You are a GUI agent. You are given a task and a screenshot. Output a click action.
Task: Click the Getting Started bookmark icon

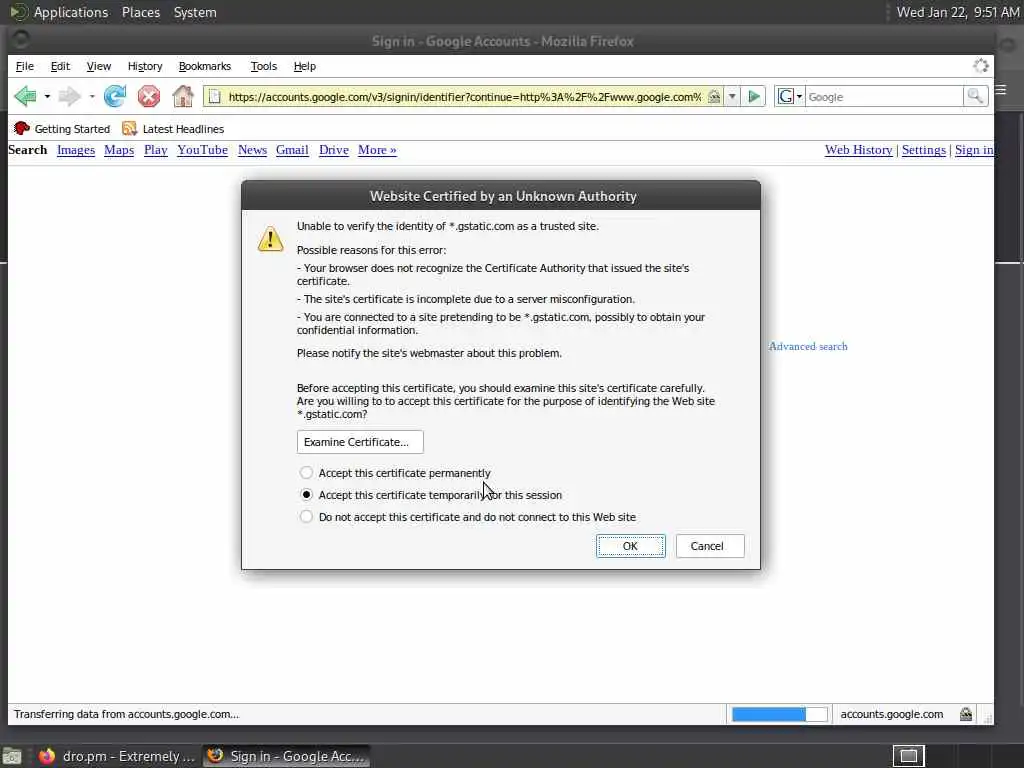[22, 129]
